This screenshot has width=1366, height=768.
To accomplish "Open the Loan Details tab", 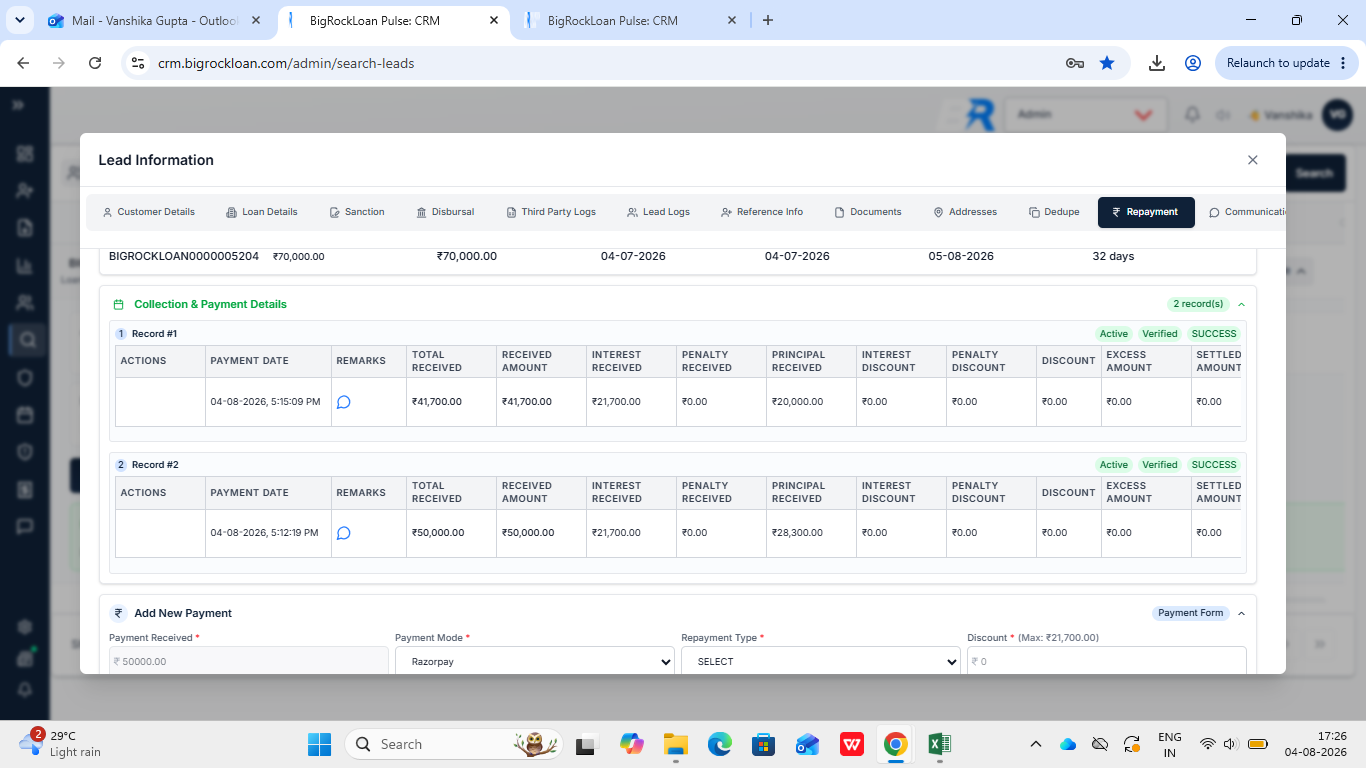I will point(262,212).
